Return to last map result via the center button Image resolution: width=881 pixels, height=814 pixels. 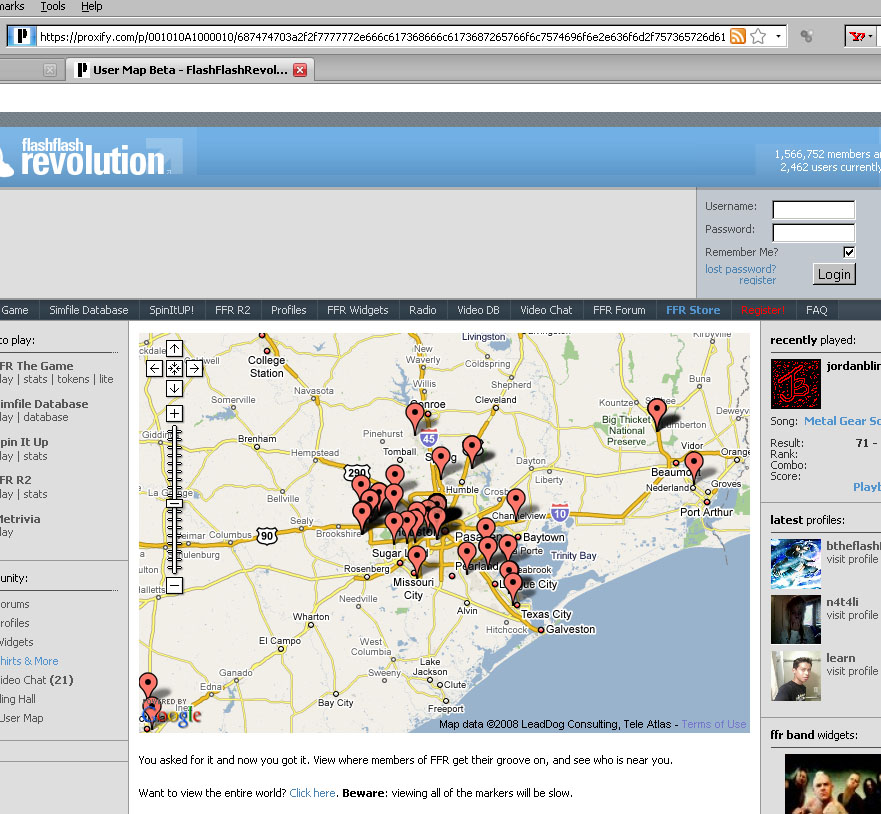pos(174,369)
